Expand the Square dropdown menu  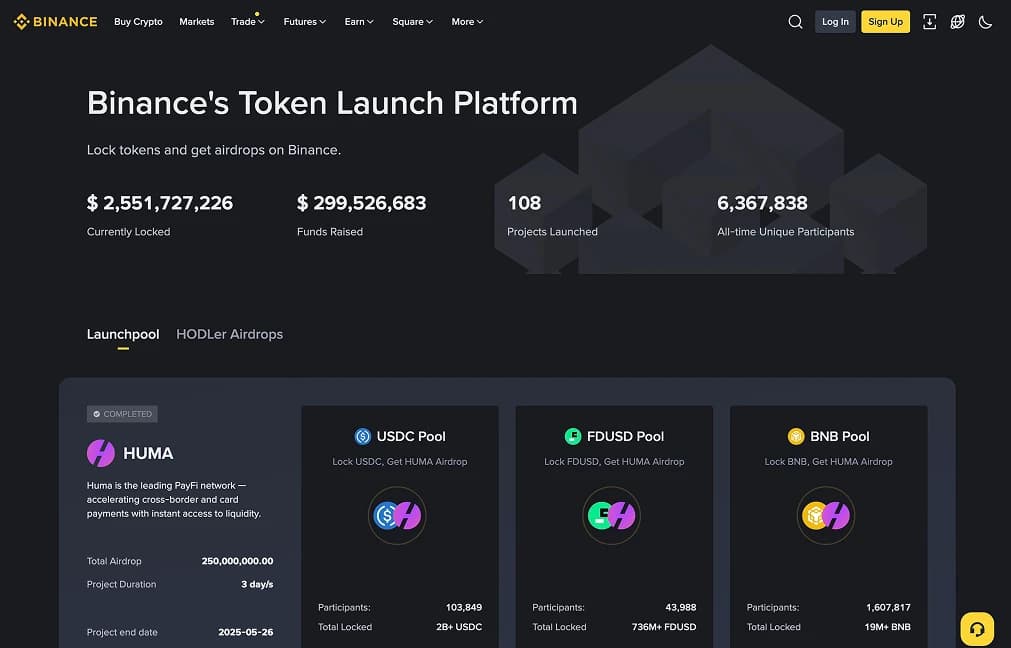click(412, 22)
